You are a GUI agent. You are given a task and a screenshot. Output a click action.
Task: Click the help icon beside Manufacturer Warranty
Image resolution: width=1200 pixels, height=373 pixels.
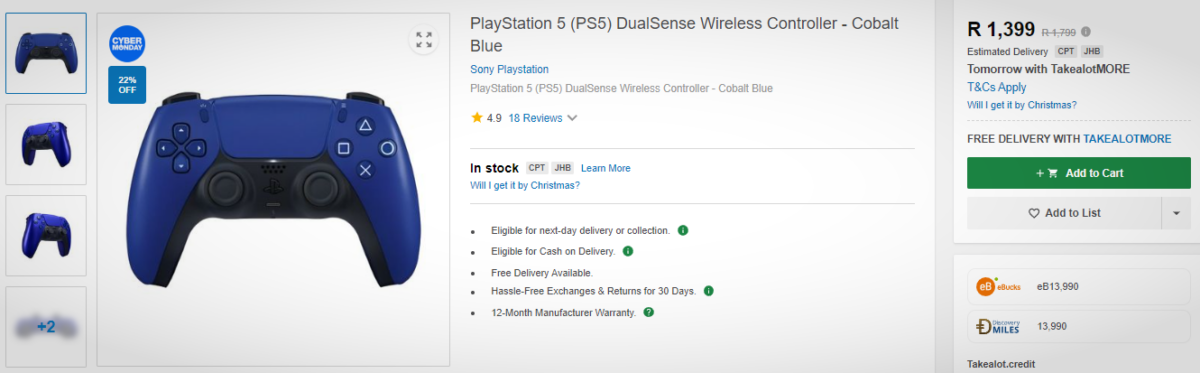649,312
